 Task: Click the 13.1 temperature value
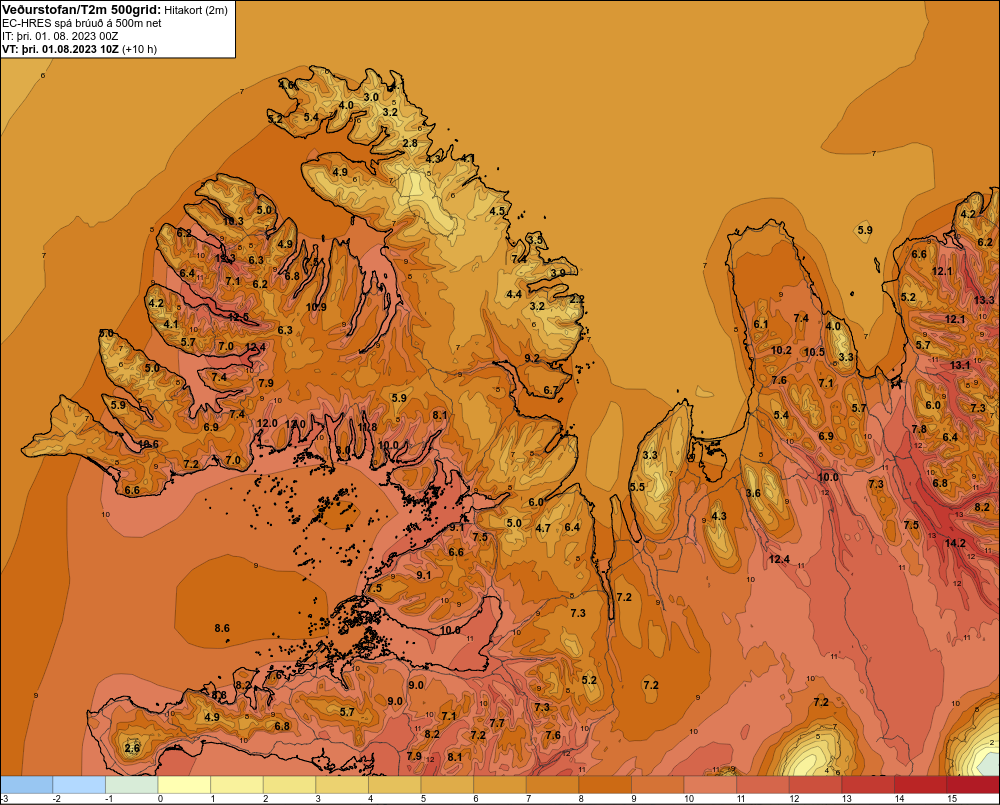click(x=959, y=366)
